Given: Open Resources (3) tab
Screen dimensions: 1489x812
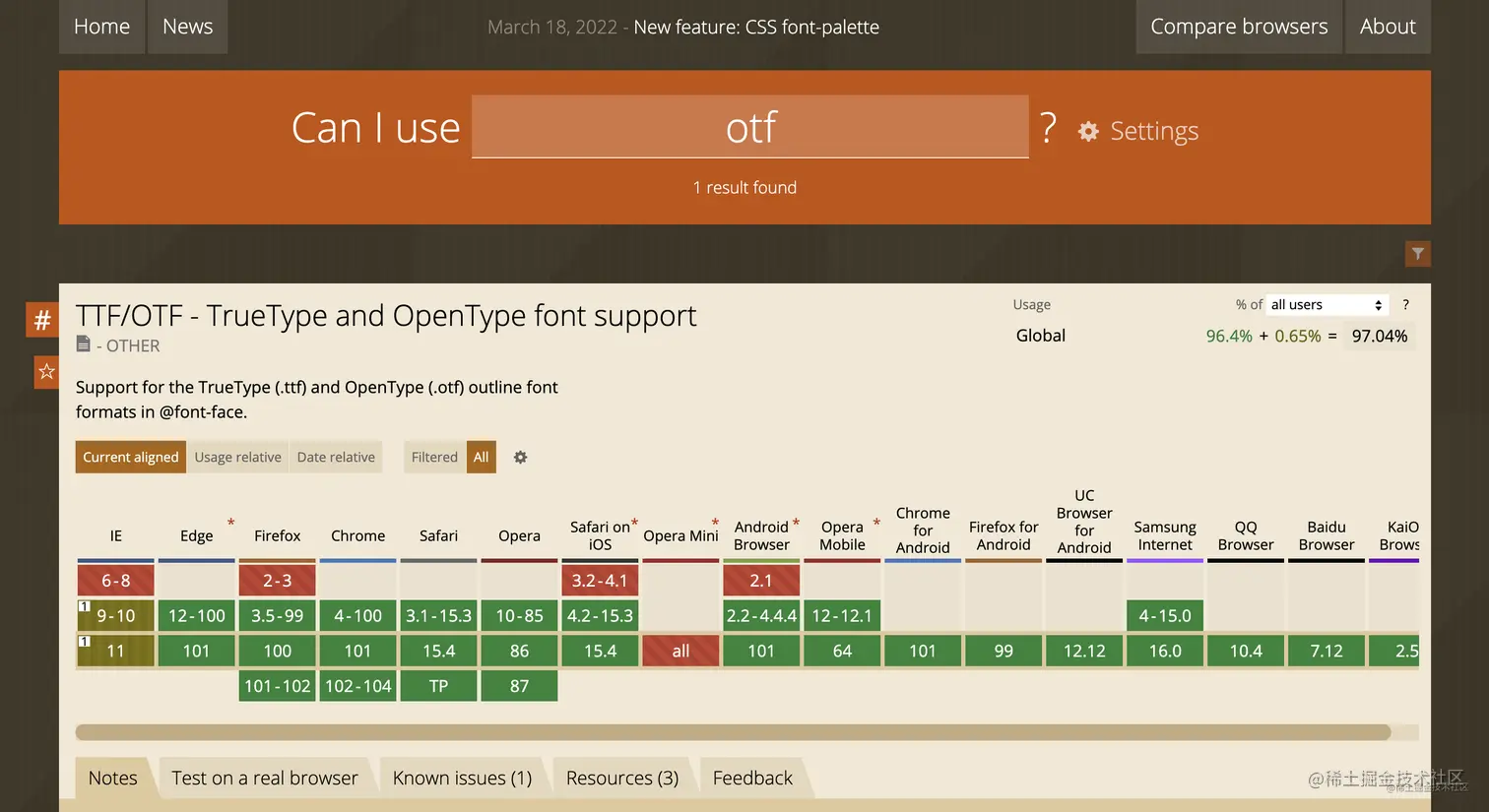Looking at the screenshot, I should pos(622,778).
